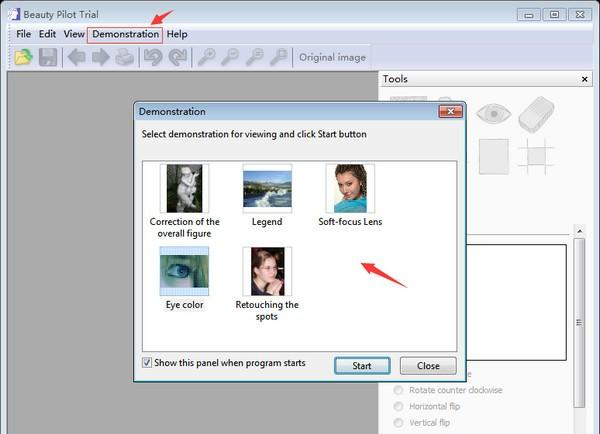This screenshot has height=434, width=600.
Task: Open the Edit menu
Action: (47, 34)
